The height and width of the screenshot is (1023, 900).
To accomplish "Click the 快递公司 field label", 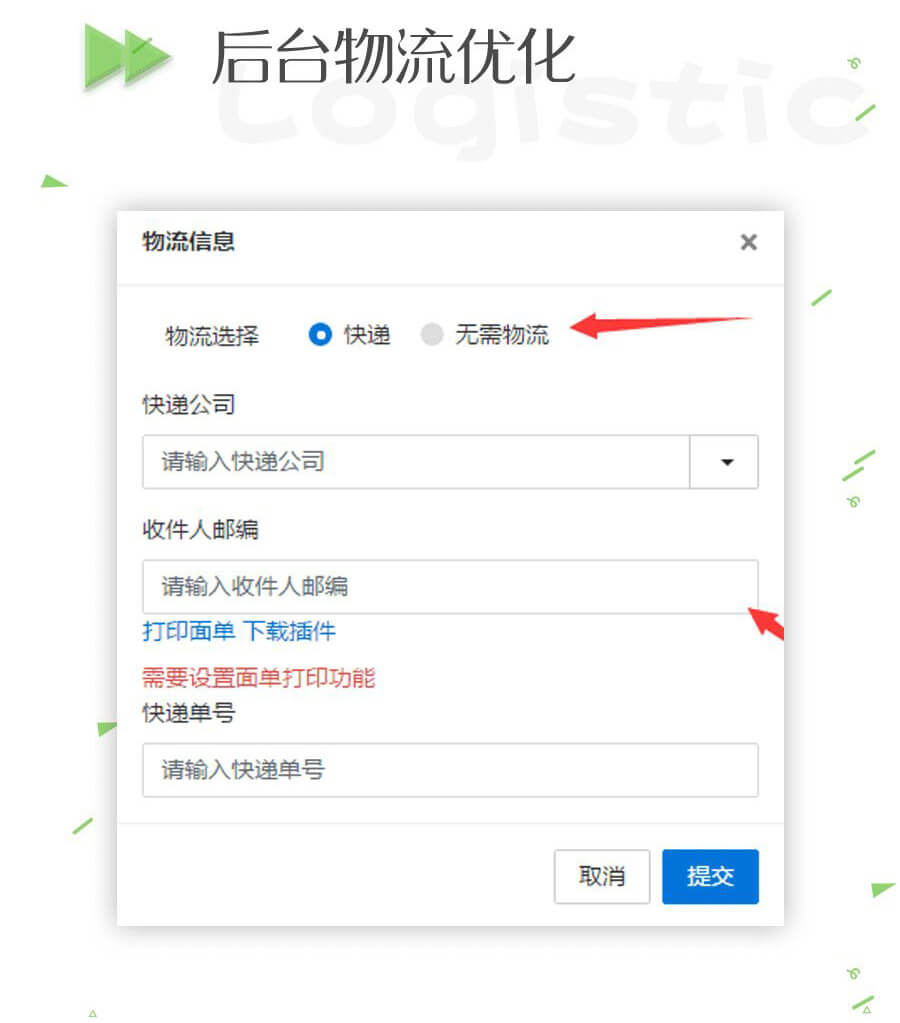I will [x=189, y=405].
